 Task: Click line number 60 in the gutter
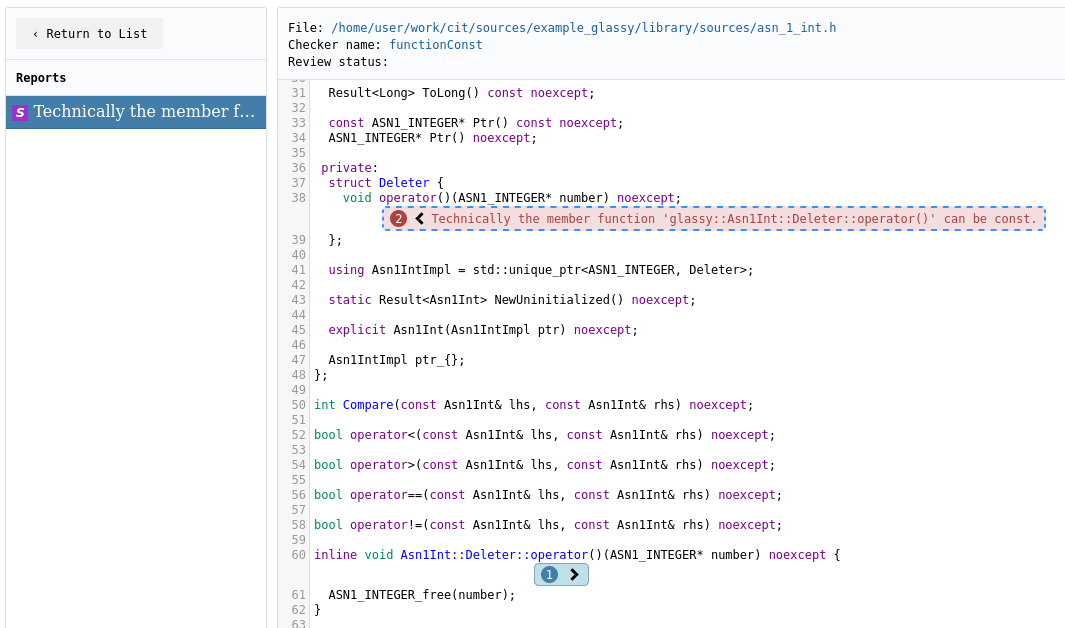[x=298, y=554]
